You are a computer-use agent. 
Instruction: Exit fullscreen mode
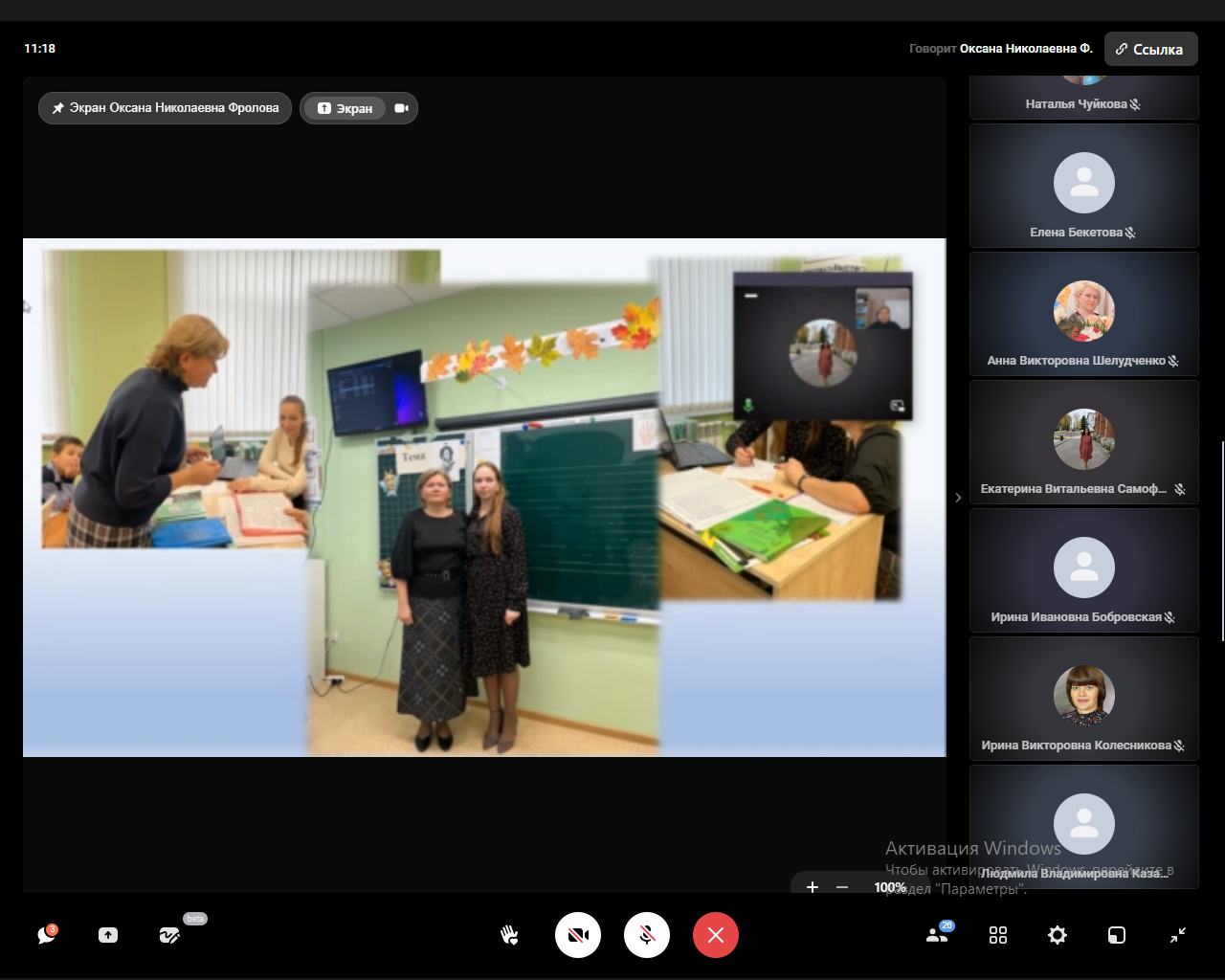(x=1178, y=935)
